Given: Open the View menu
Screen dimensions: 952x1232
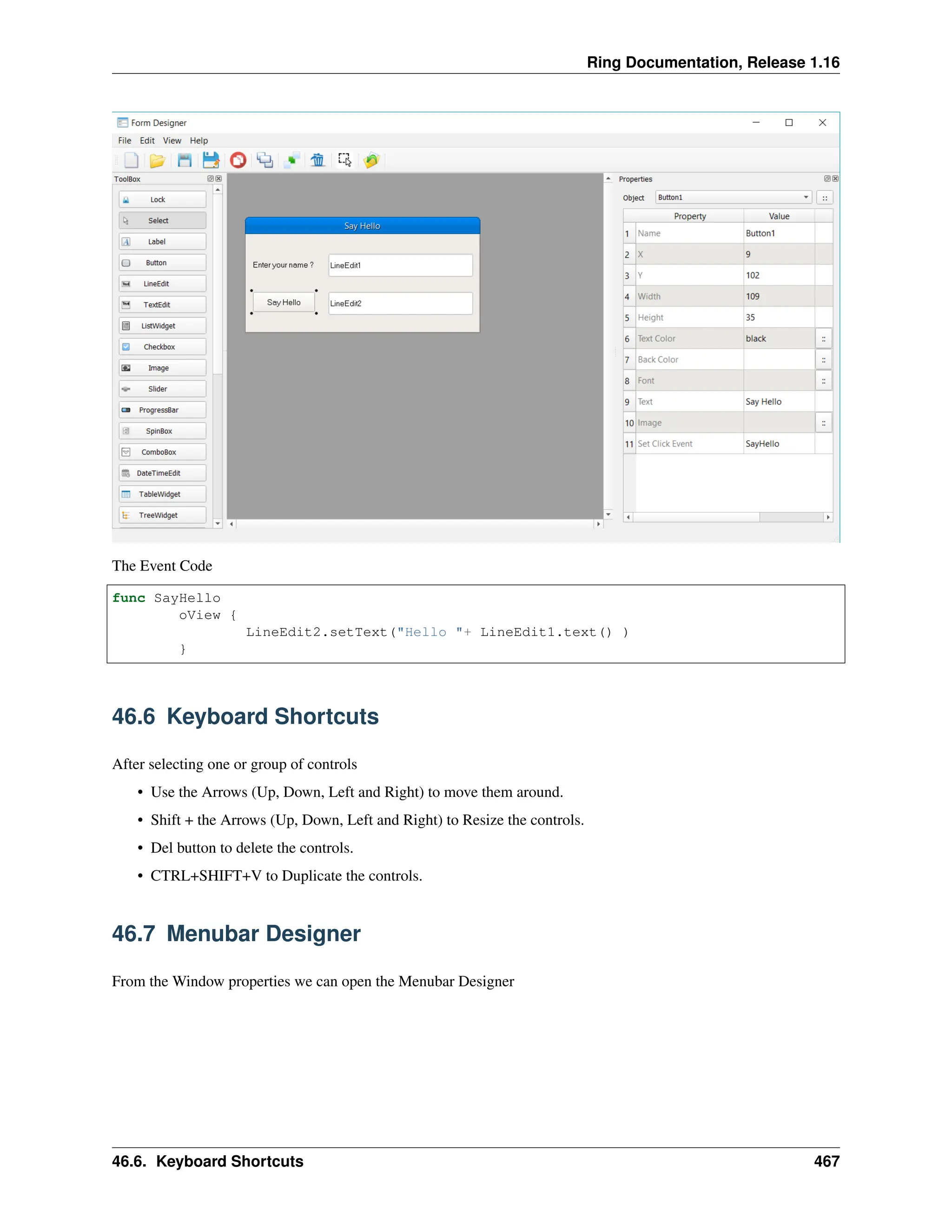Looking at the screenshot, I should coord(172,140).
